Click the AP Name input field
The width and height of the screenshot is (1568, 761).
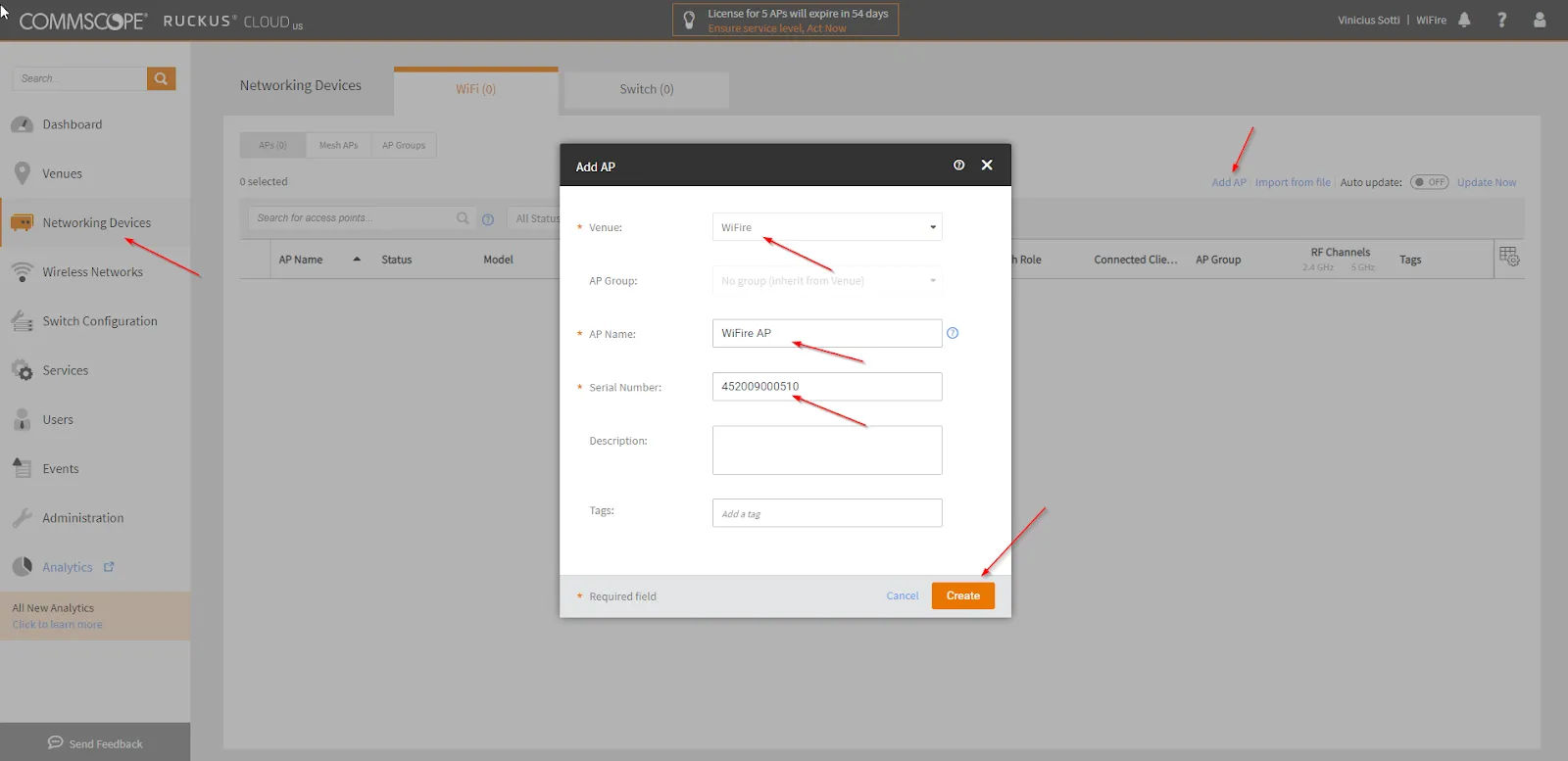click(x=827, y=333)
